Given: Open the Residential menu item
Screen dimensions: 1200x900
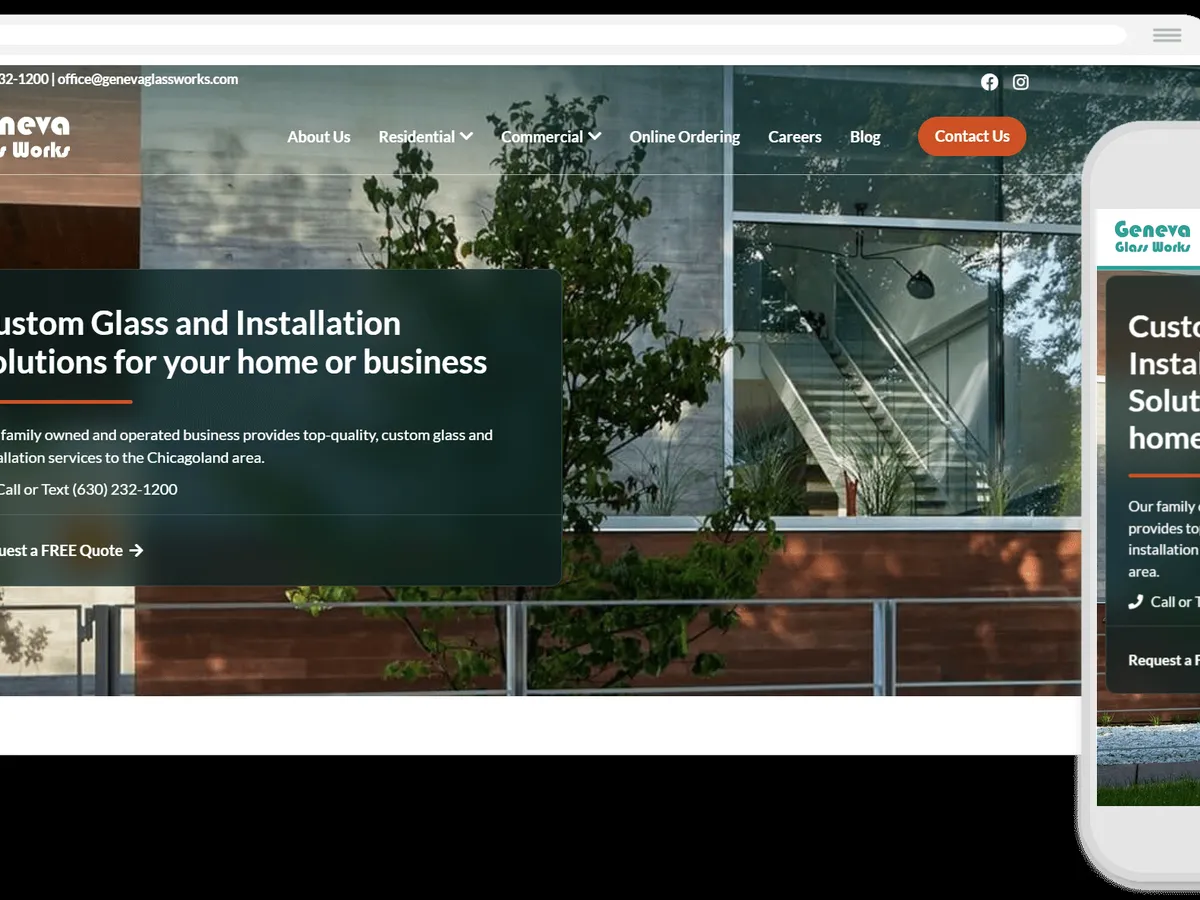Looking at the screenshot, I should [x=417, y=137].
